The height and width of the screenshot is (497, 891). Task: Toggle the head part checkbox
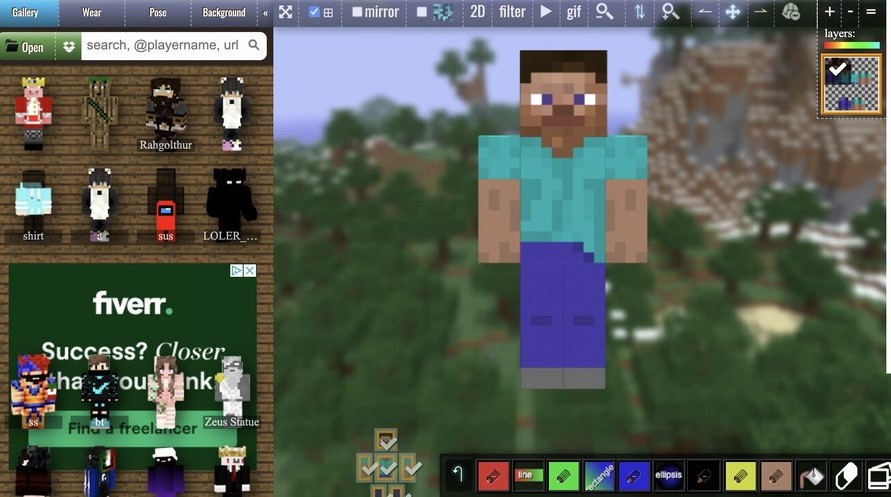[x=388, y=440]
